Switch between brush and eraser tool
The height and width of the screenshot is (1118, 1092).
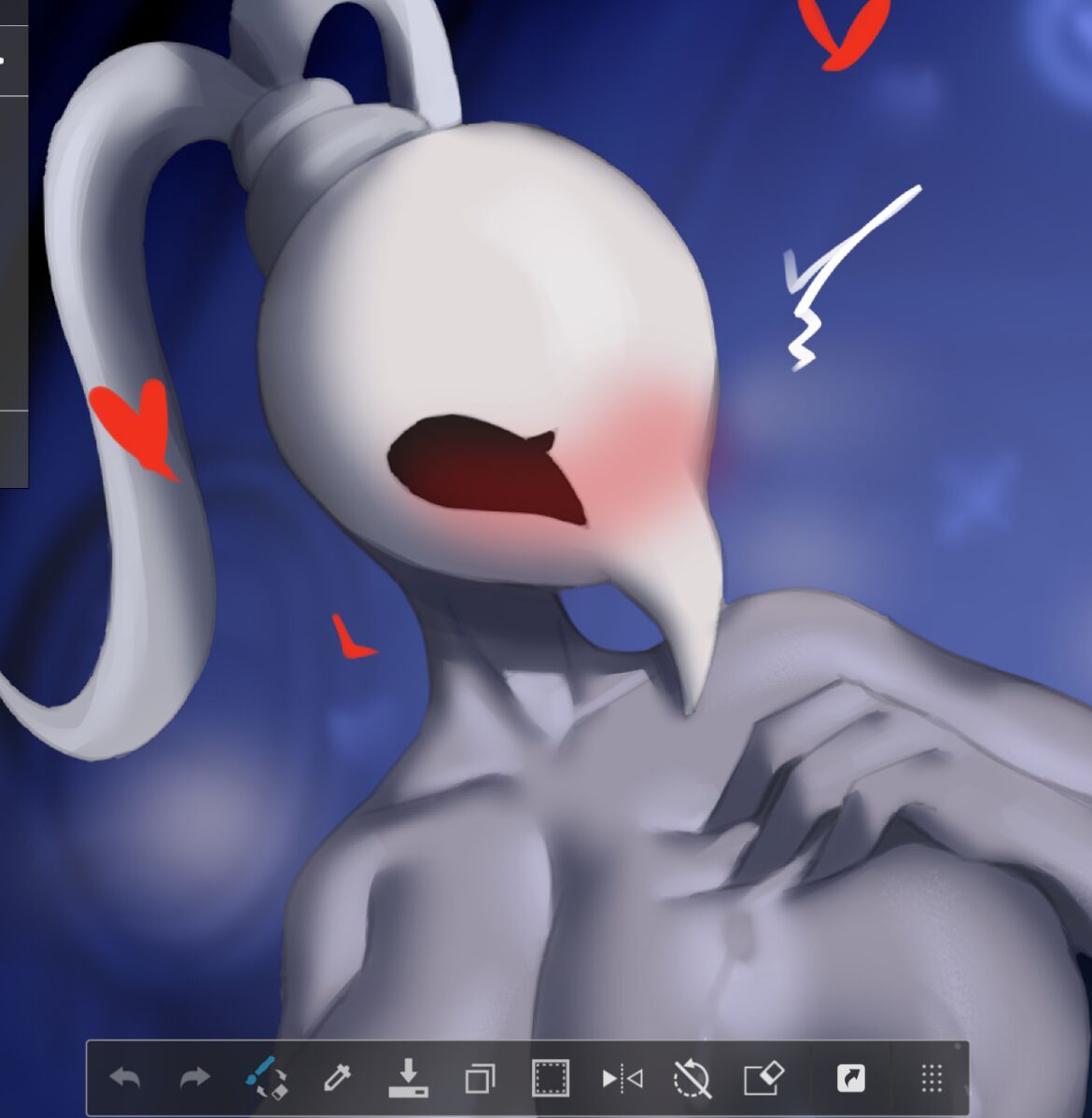click(x=266, y=1077)
